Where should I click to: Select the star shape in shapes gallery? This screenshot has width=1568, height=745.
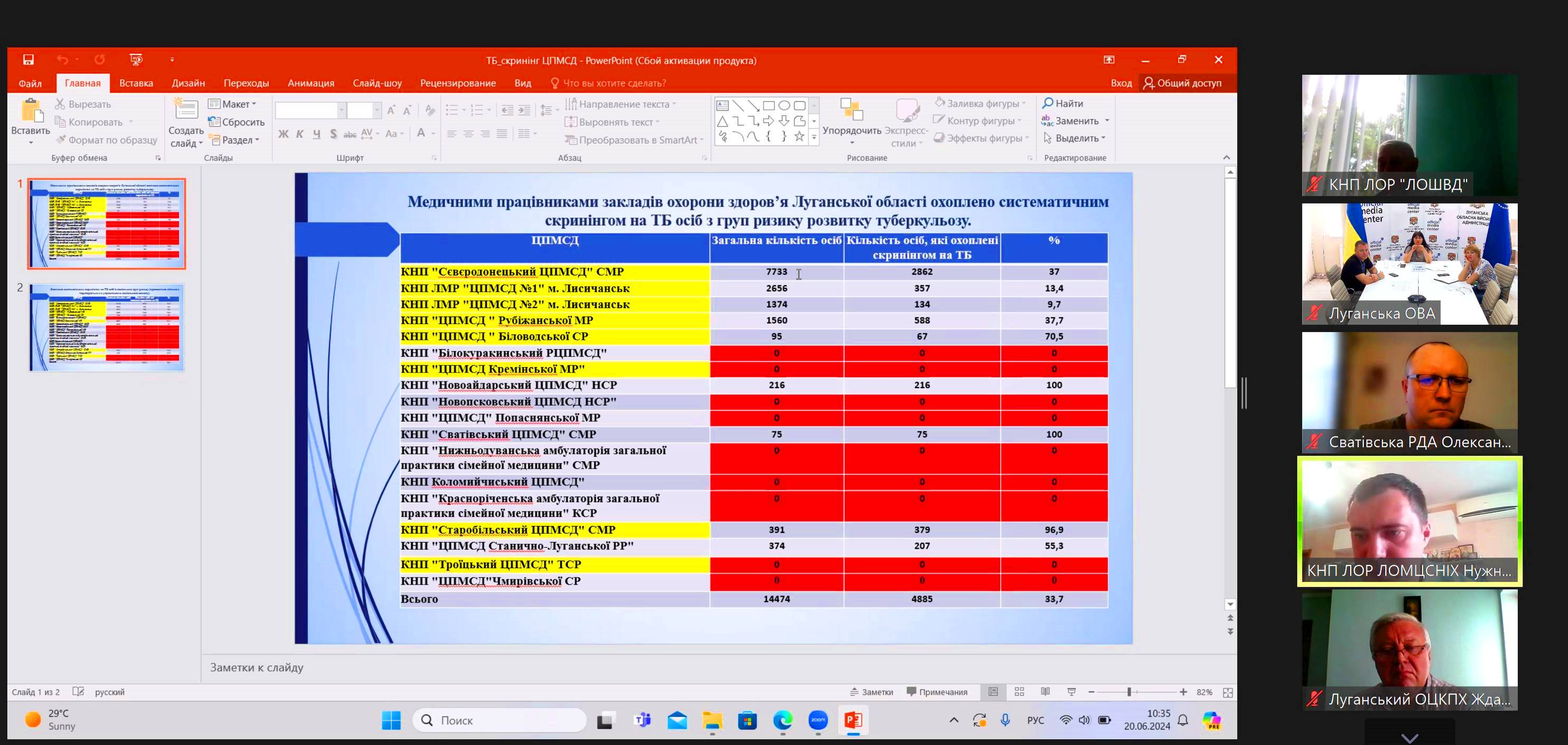coord(799,136)
